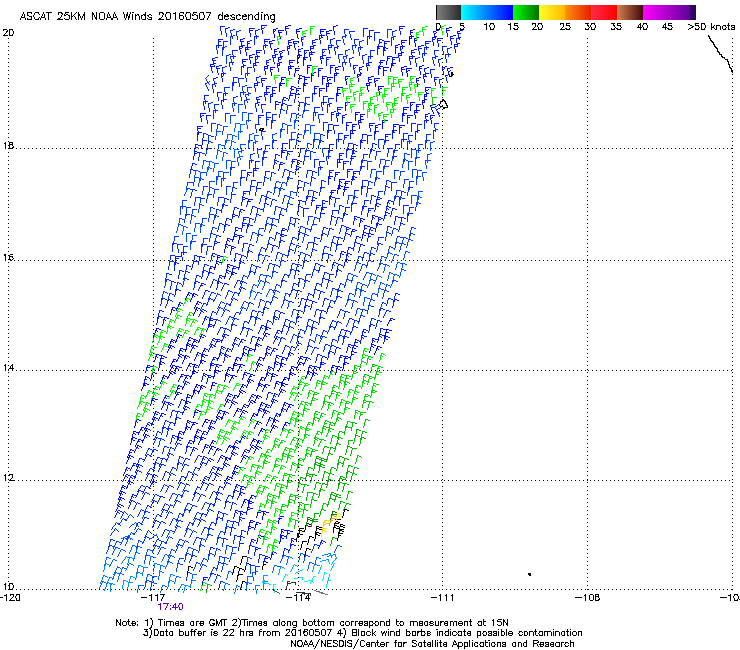Click the longitude axis label '-114'
The width and height of the screenshot is (740, 650).
pos(299,598)
